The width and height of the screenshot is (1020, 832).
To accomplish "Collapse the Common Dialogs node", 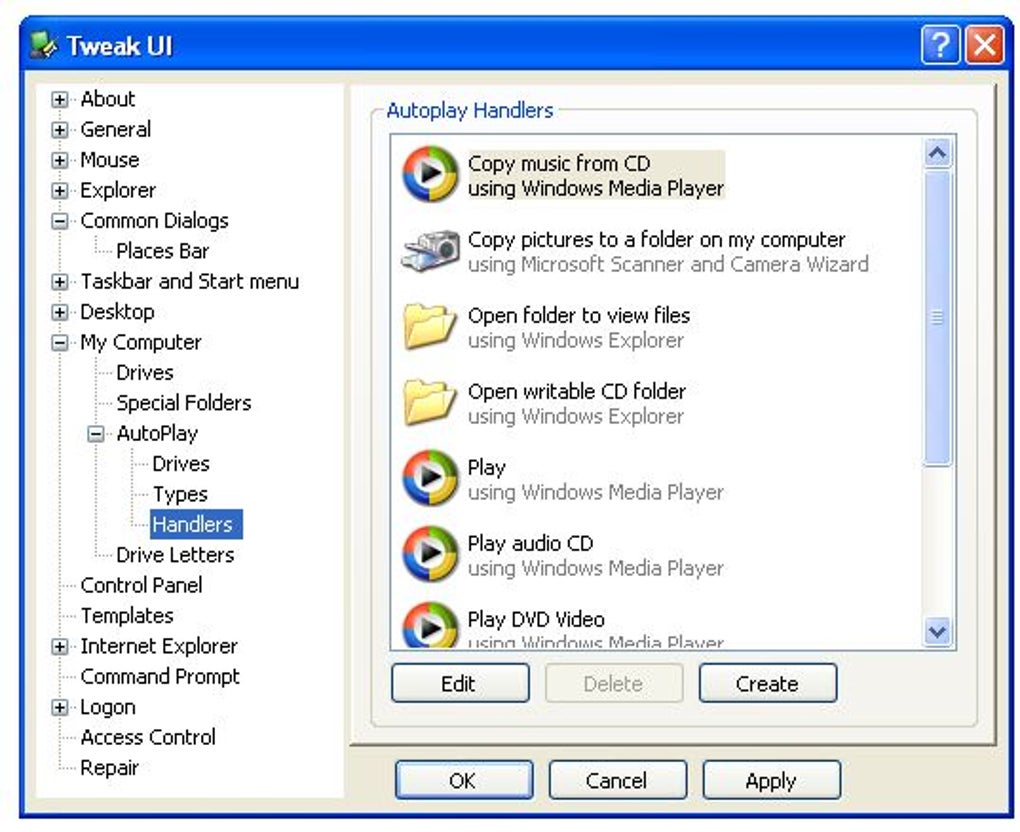I will pyautogui.click(x=59, y=221).
